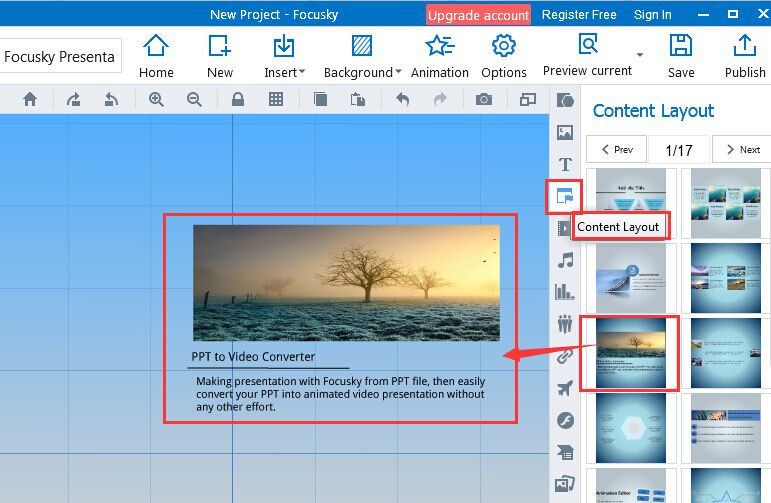The width and height of the screenshot is (771, 503).
Task: Create a New project from the toolbar
Action: 219,56
